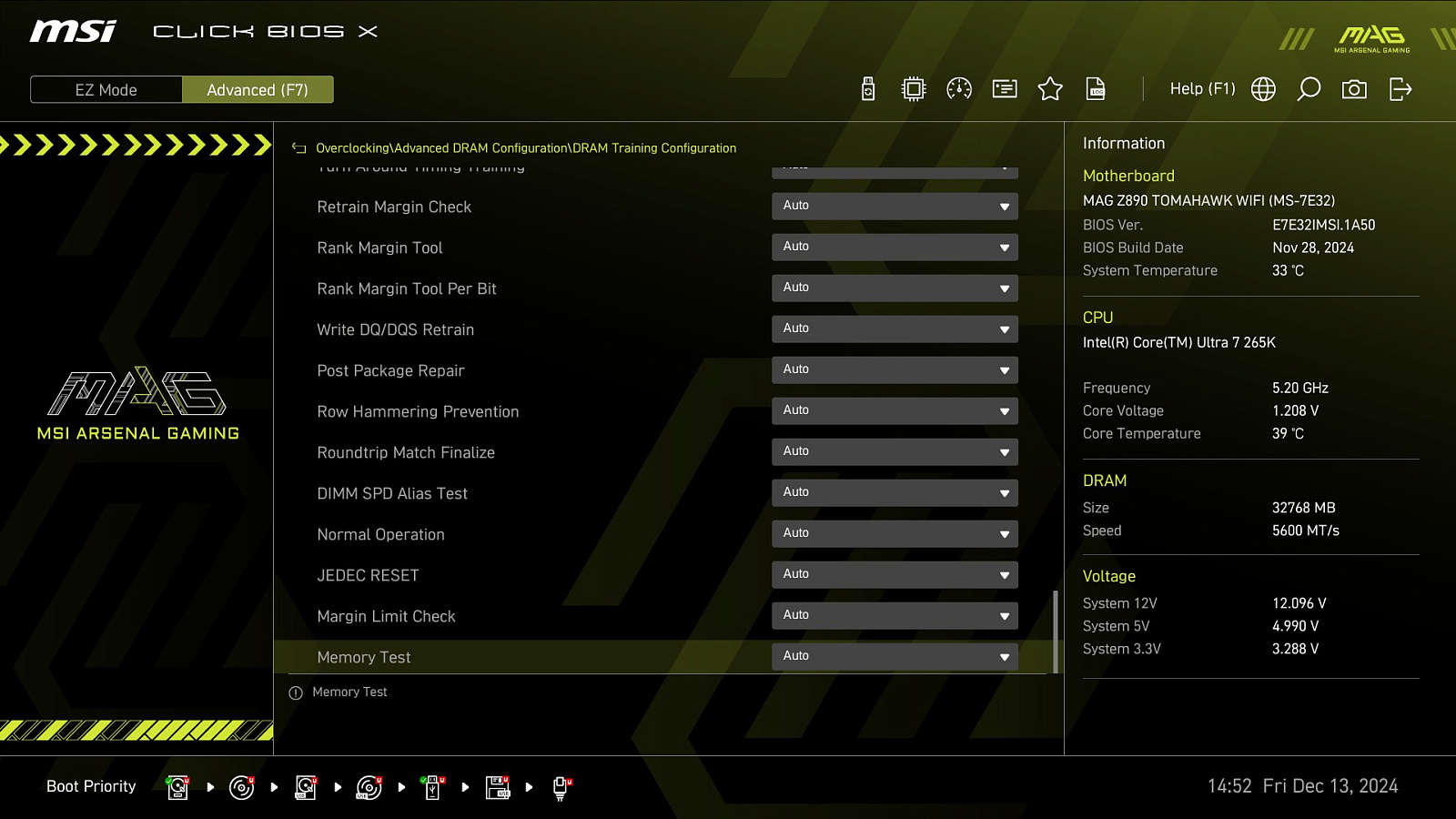Click the BIOS version E7E32IMSI.1A50
The height and width of the screenshot is (819, 1456).
[1324, 225]
